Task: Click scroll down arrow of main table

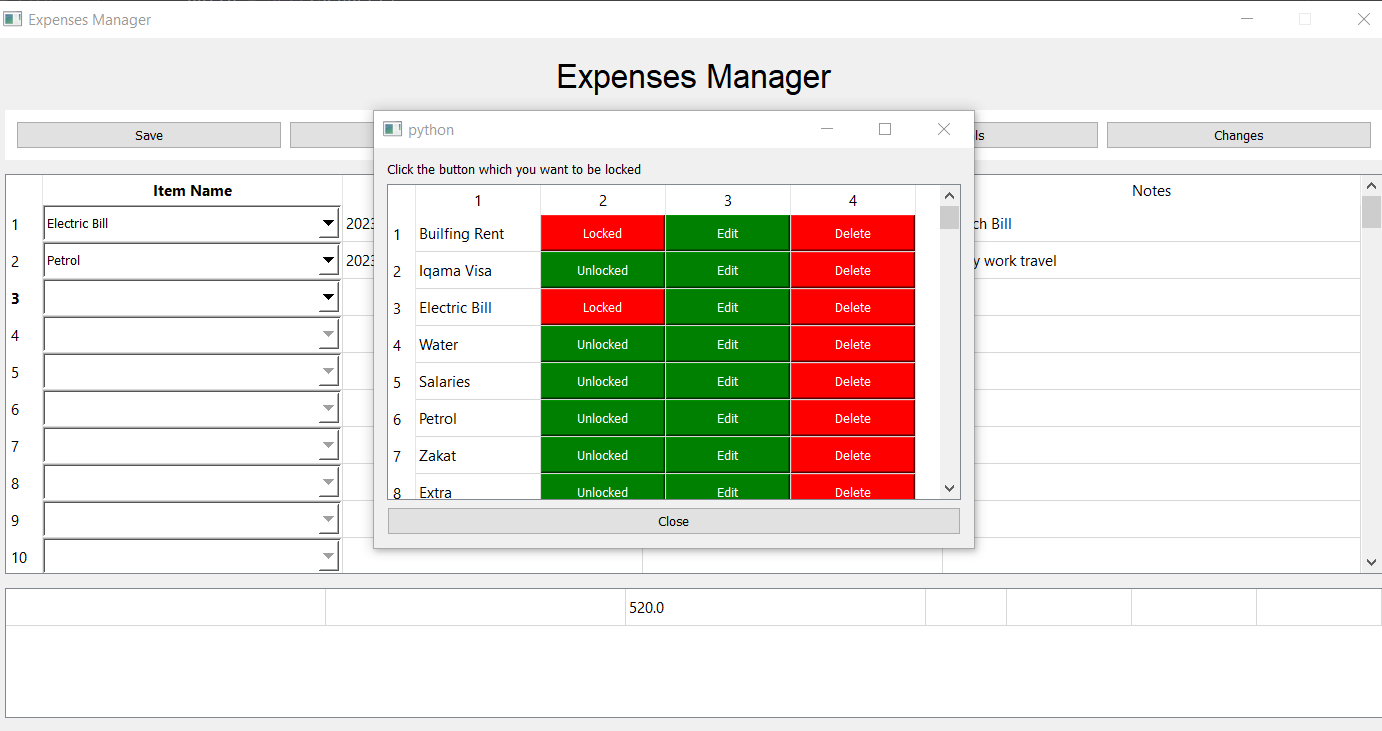Action: pyautogui.click(x=1371, y=563)
